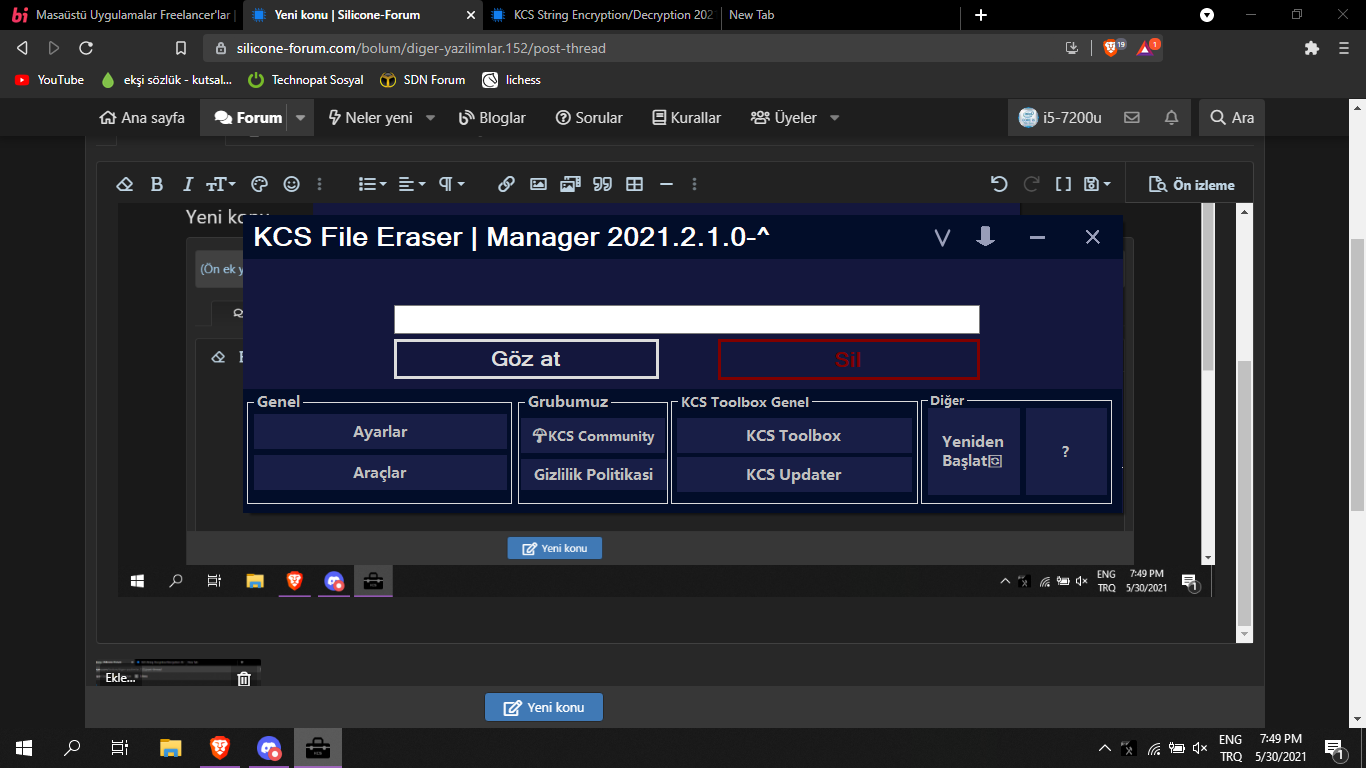
Task: Open the browser extensions puzzle icon
Action: coord(1312,48)
